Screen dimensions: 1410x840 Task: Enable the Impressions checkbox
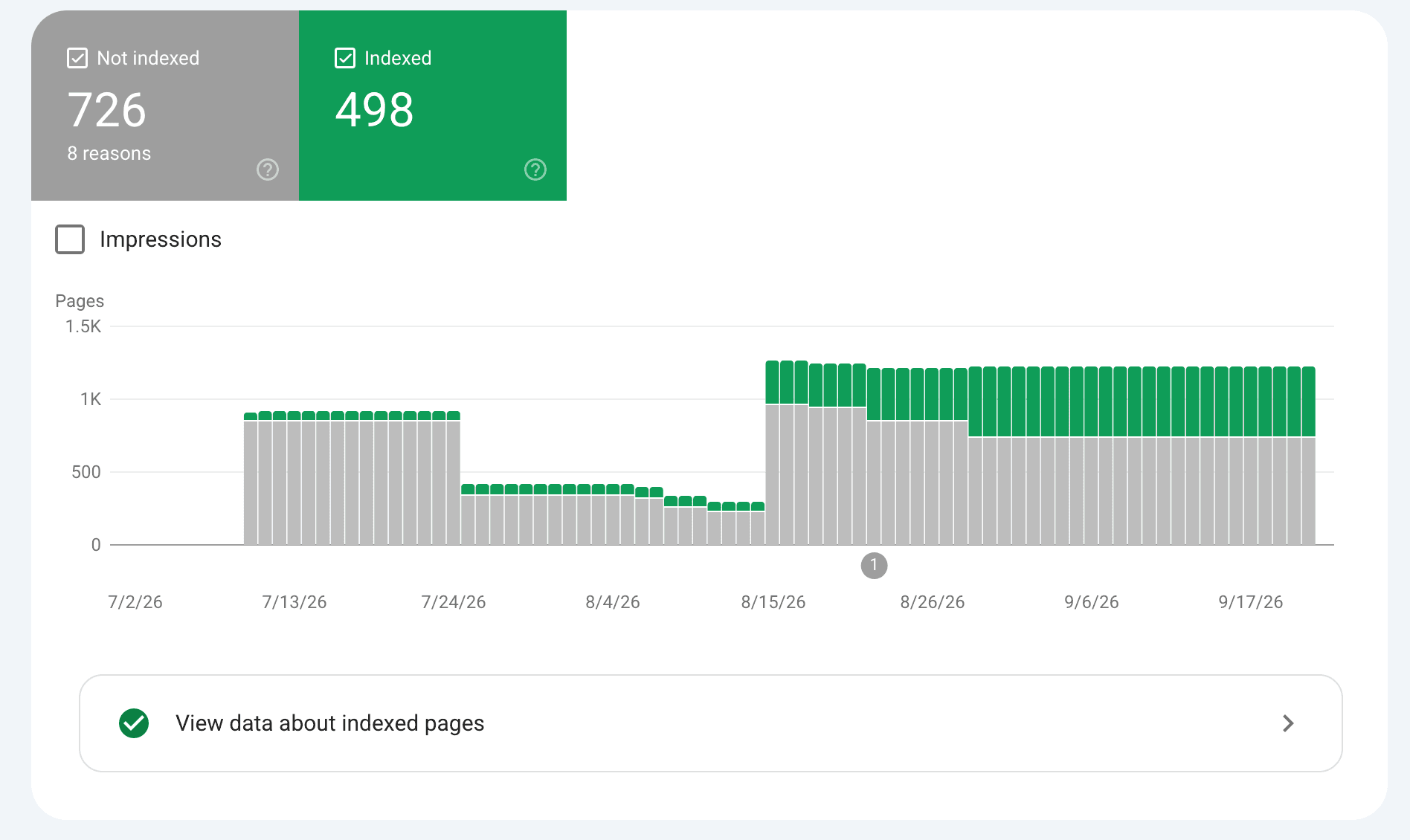(70, 239)
